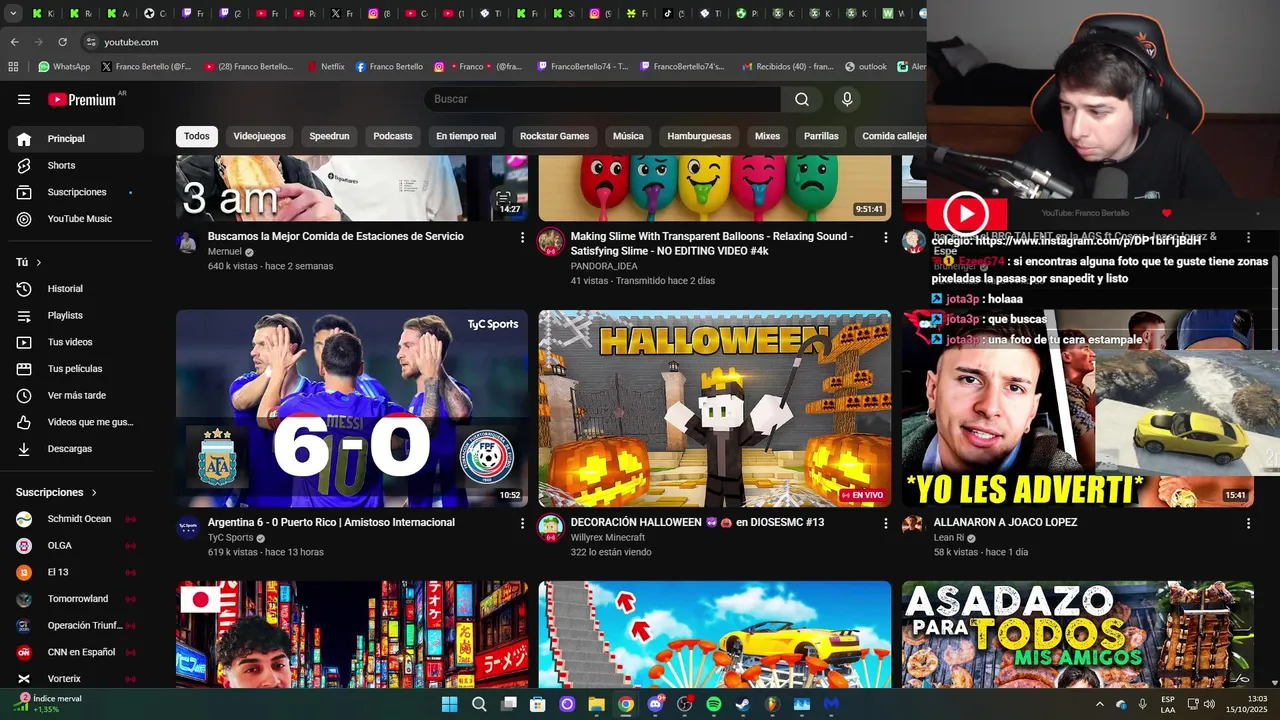
Task: Select the Hamburguesas filter chip
Action: (699, 136)
